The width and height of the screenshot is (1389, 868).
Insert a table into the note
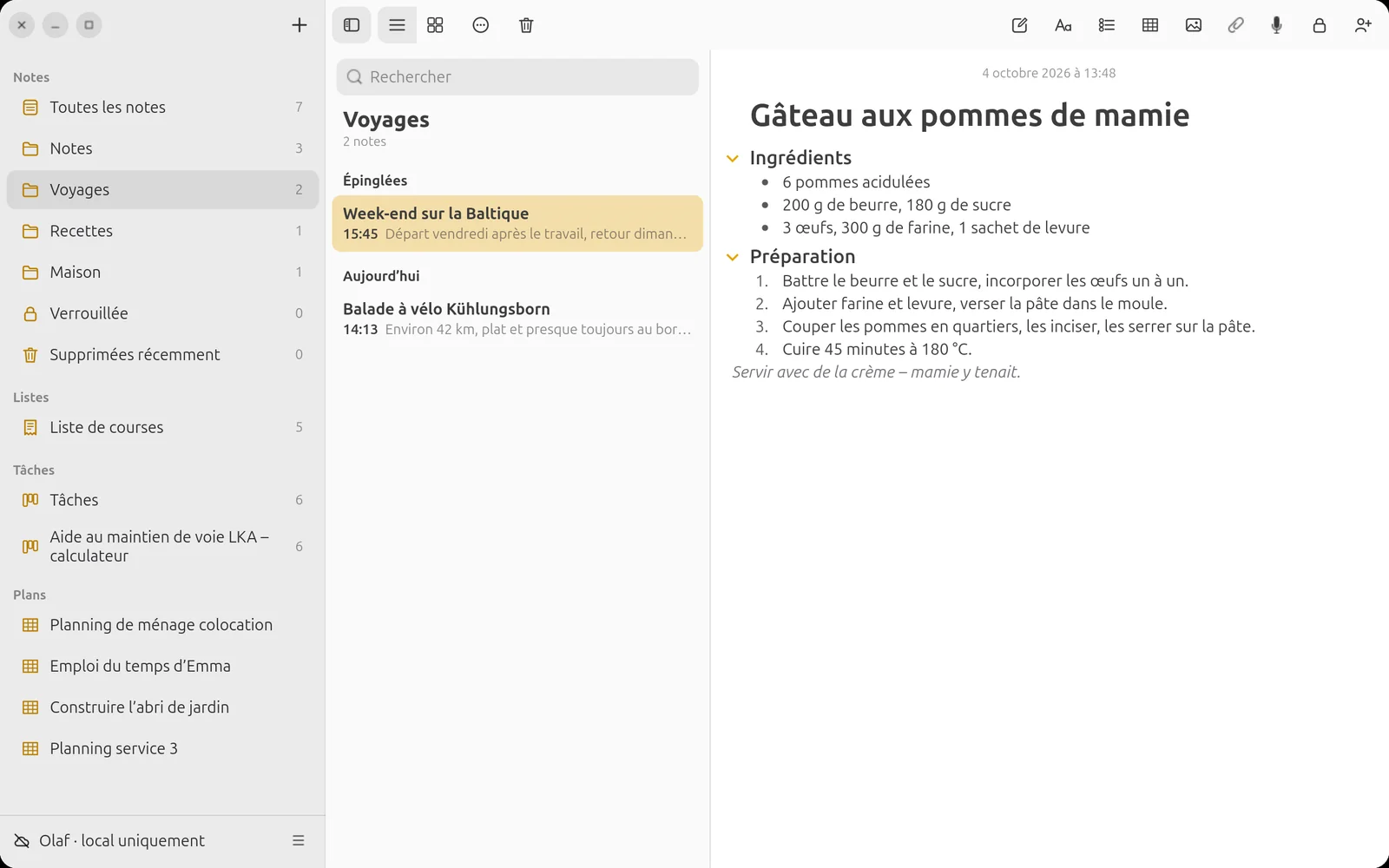(x=1150, y=25)
